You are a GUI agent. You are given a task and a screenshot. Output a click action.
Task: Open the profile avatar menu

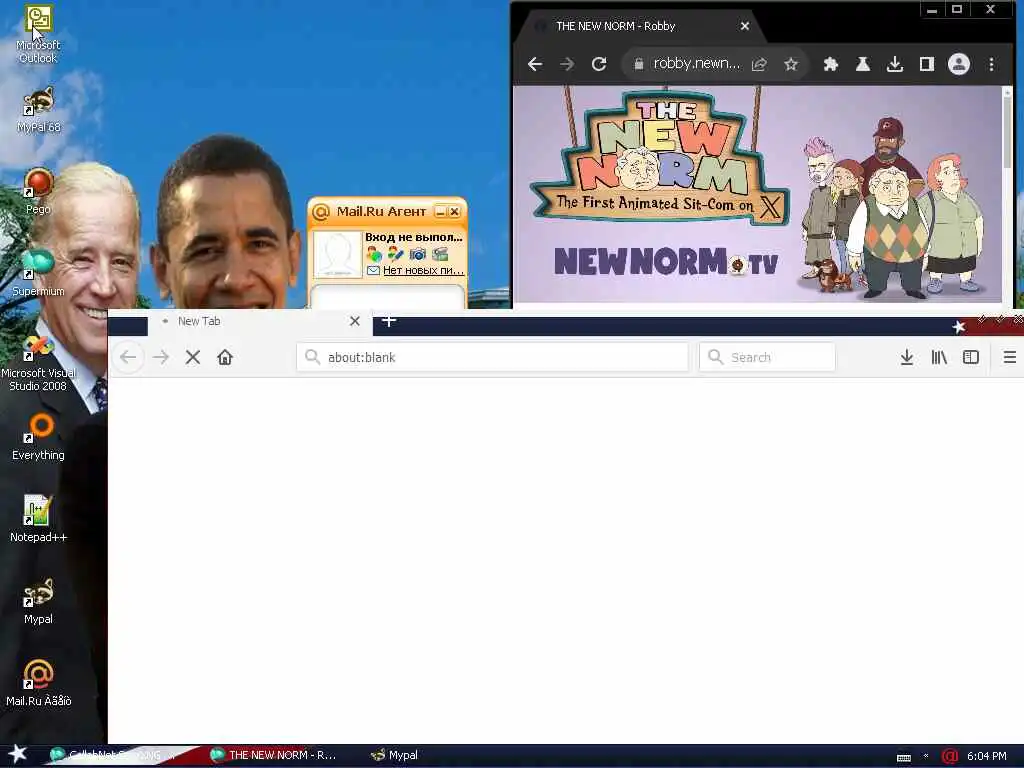pos(959,64)
